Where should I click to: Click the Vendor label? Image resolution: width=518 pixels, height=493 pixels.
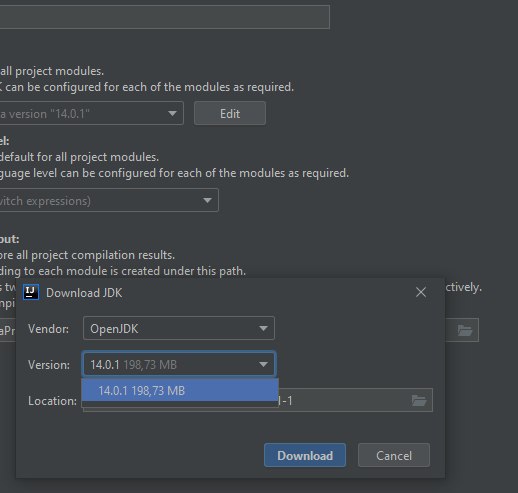click(x=48, y=329)
